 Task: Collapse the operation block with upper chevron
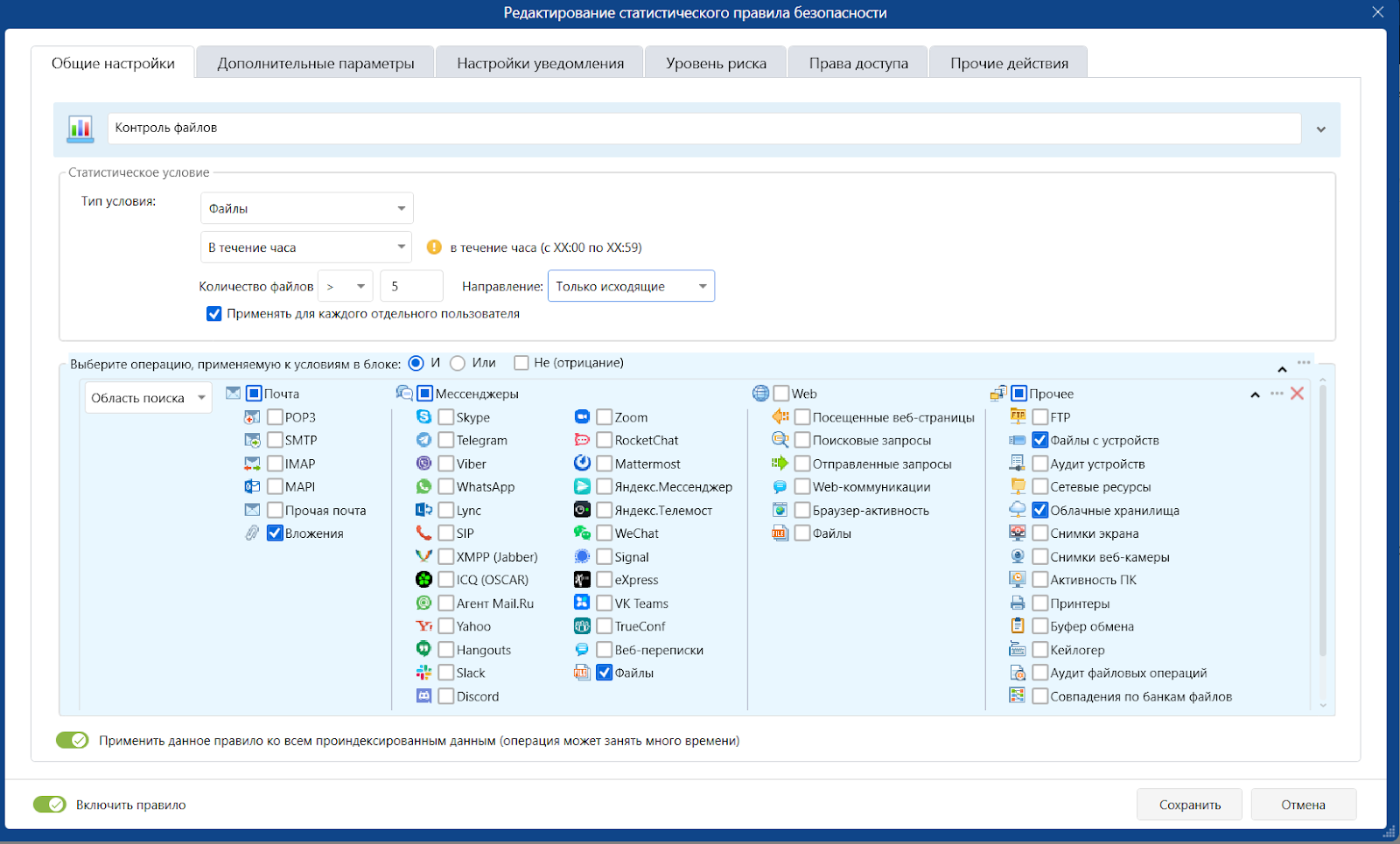[1282, 369]
